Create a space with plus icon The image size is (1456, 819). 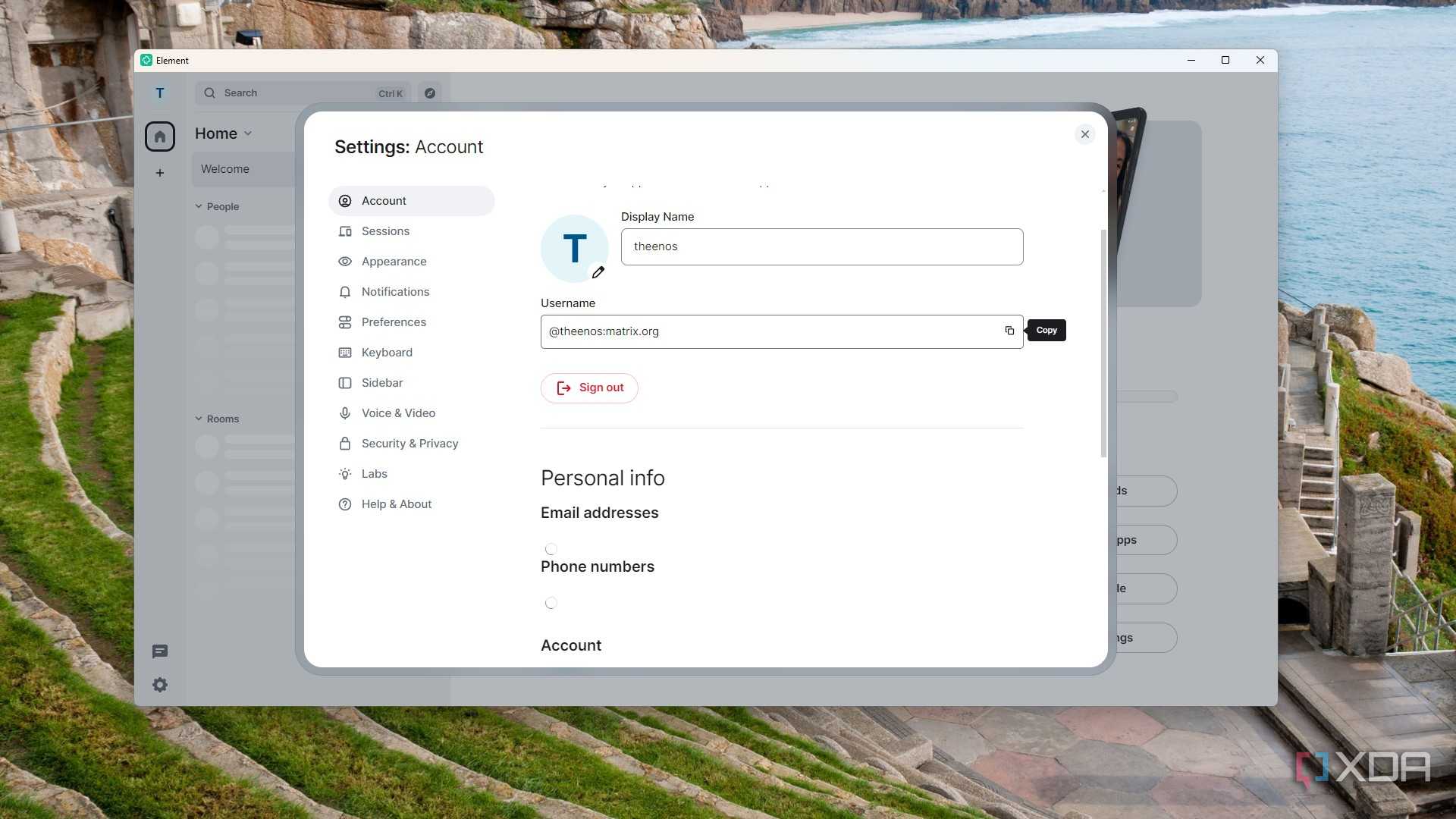(x=160, y=173)
